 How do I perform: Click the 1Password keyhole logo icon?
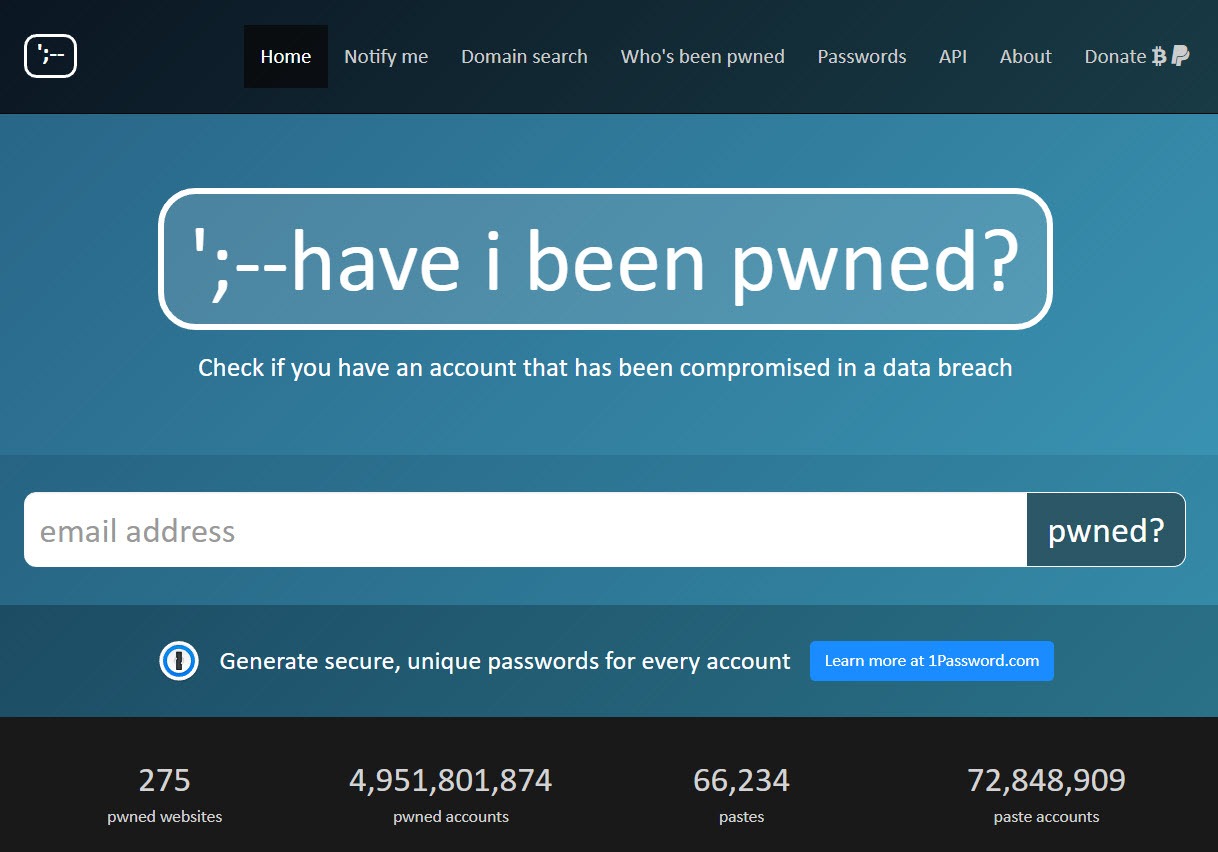click(x=179, y=661)
